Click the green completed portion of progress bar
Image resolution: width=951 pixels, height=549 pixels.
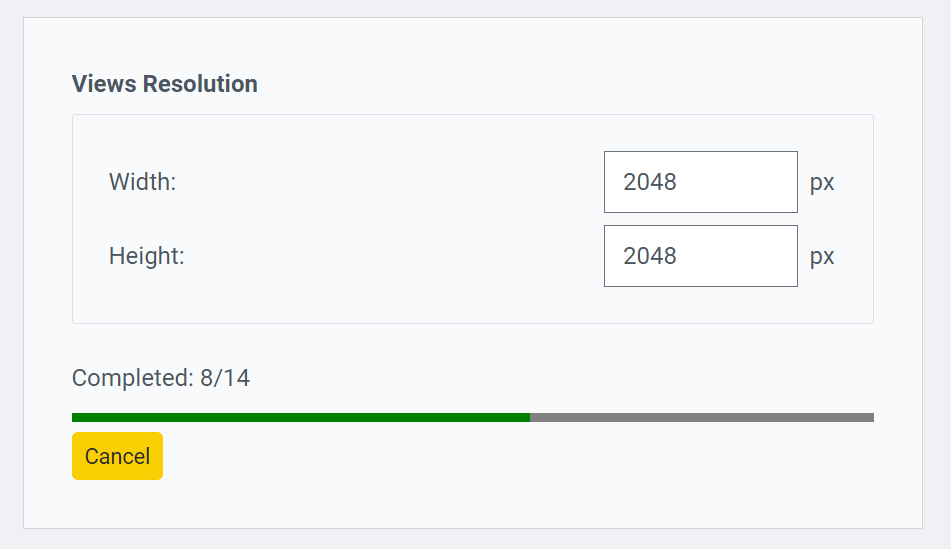[300, 417]
